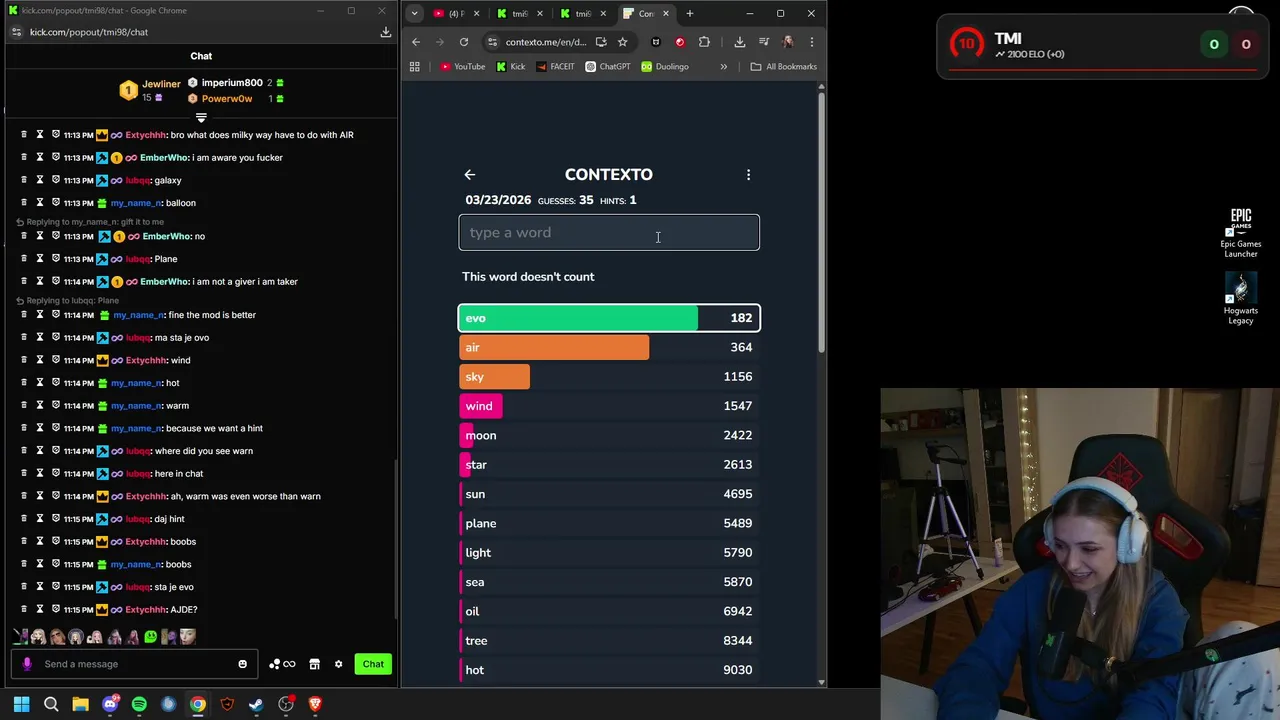Open the emoji picker in chat input

click(242, 664)
